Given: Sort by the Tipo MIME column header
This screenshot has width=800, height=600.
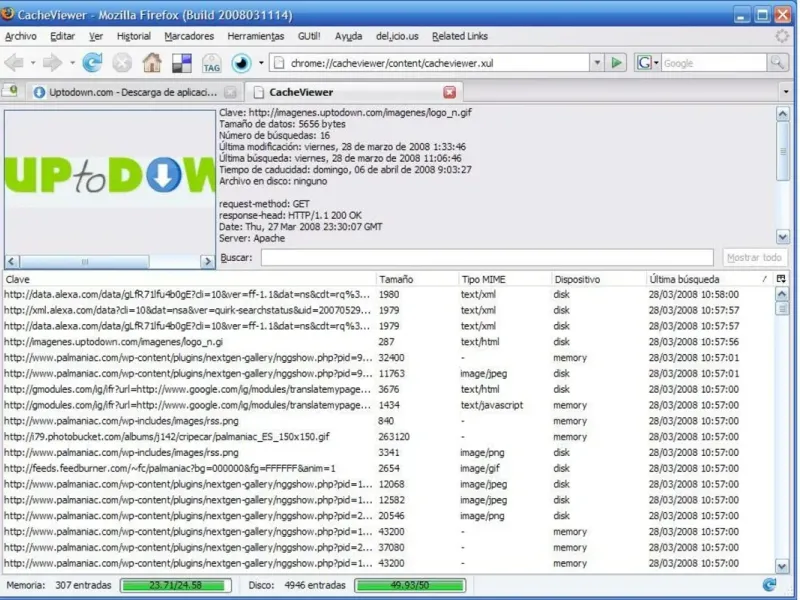Looking at the screenshot, I should click(505, 279).
